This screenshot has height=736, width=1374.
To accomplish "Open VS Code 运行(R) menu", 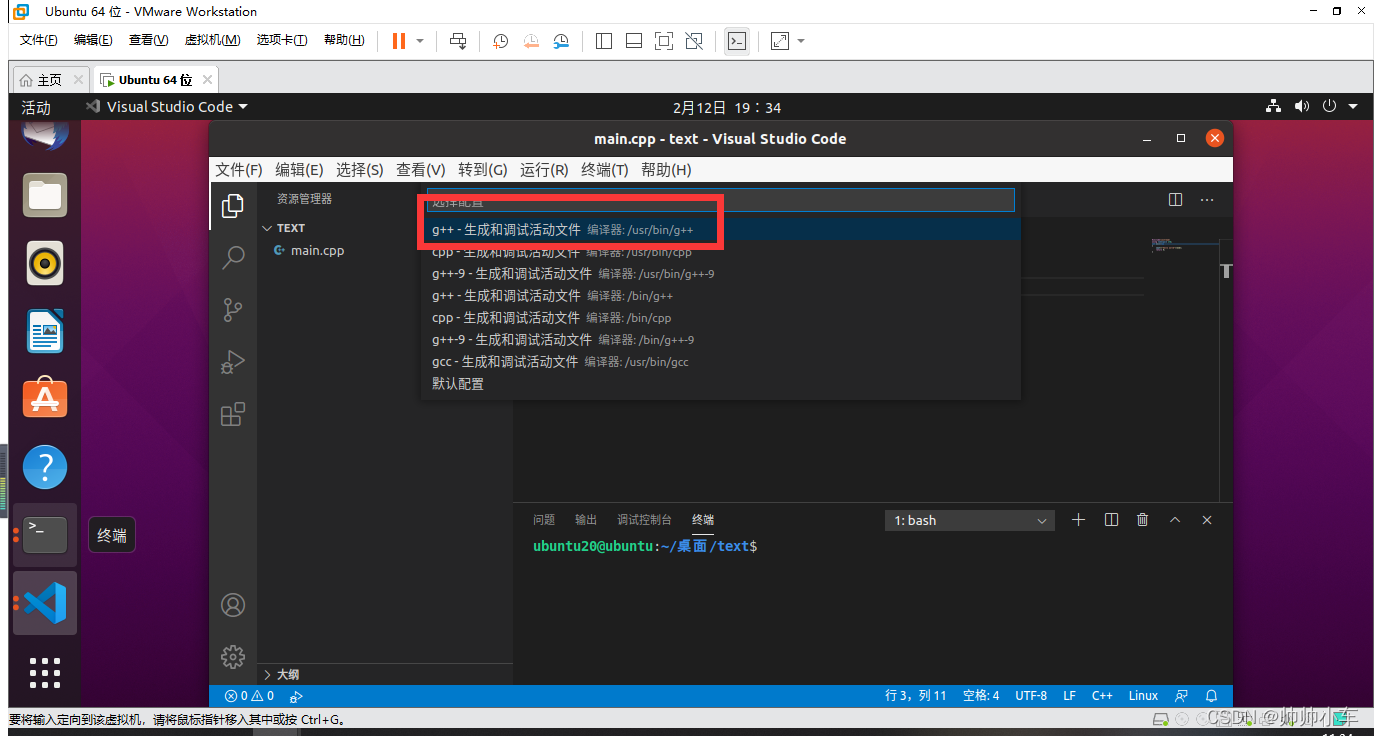I will tap(544, 170).
